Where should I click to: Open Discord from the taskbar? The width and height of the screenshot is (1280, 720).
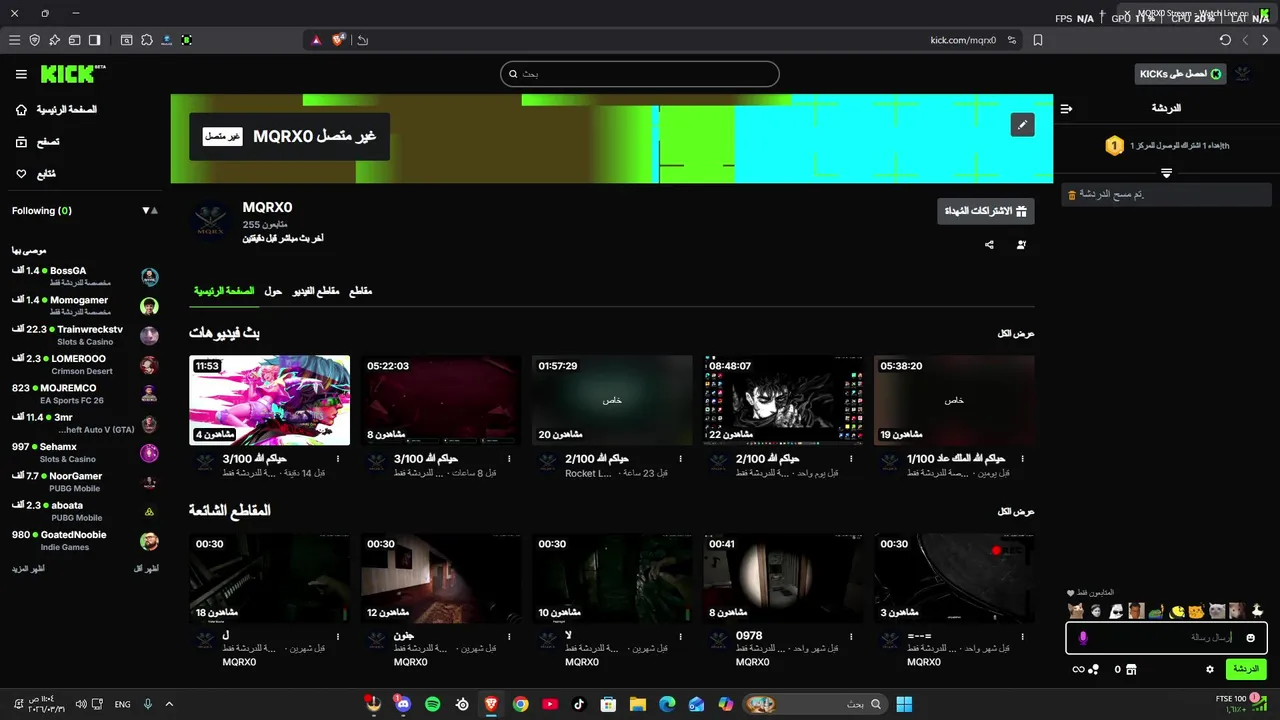point(403,704)
